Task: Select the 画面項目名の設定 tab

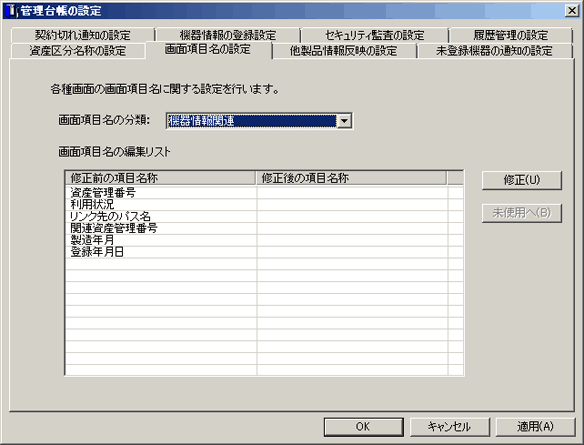Action: pos(208,49)
